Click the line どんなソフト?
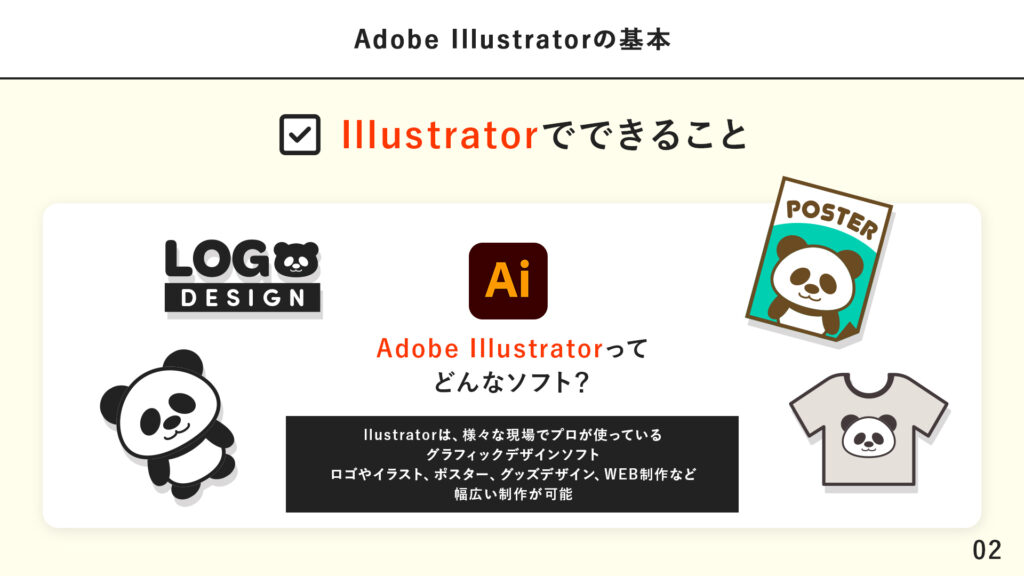 [512, 382]
